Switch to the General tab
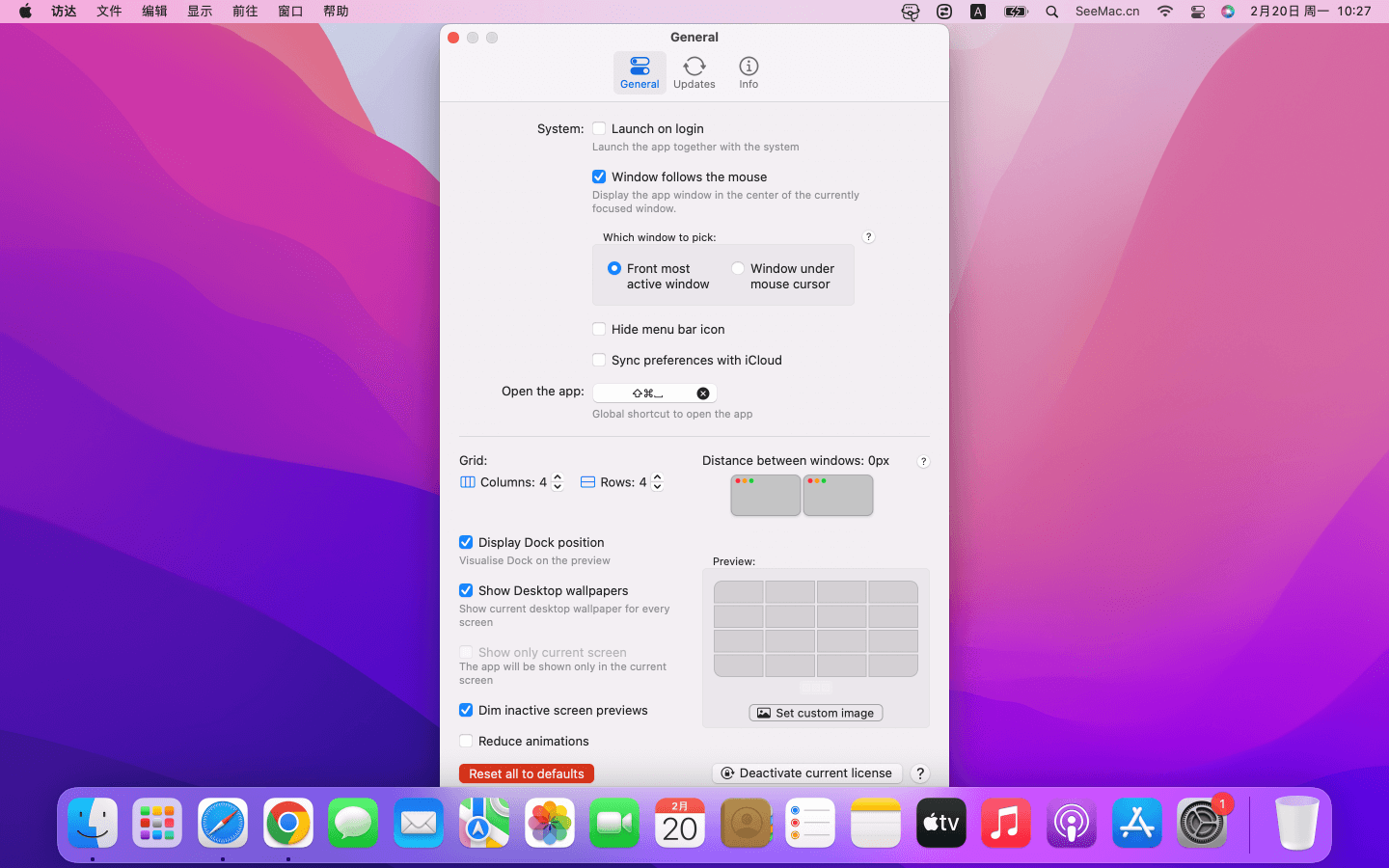Image resolution: width=1389 pixels, height=868 pixels. pyautogui.click(x=640, y=72)
